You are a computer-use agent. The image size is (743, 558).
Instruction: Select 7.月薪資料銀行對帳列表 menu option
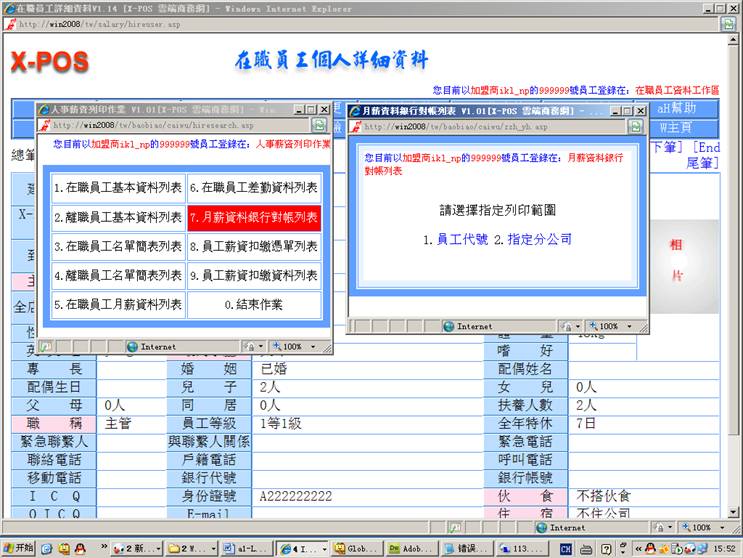tap(254, 217)
